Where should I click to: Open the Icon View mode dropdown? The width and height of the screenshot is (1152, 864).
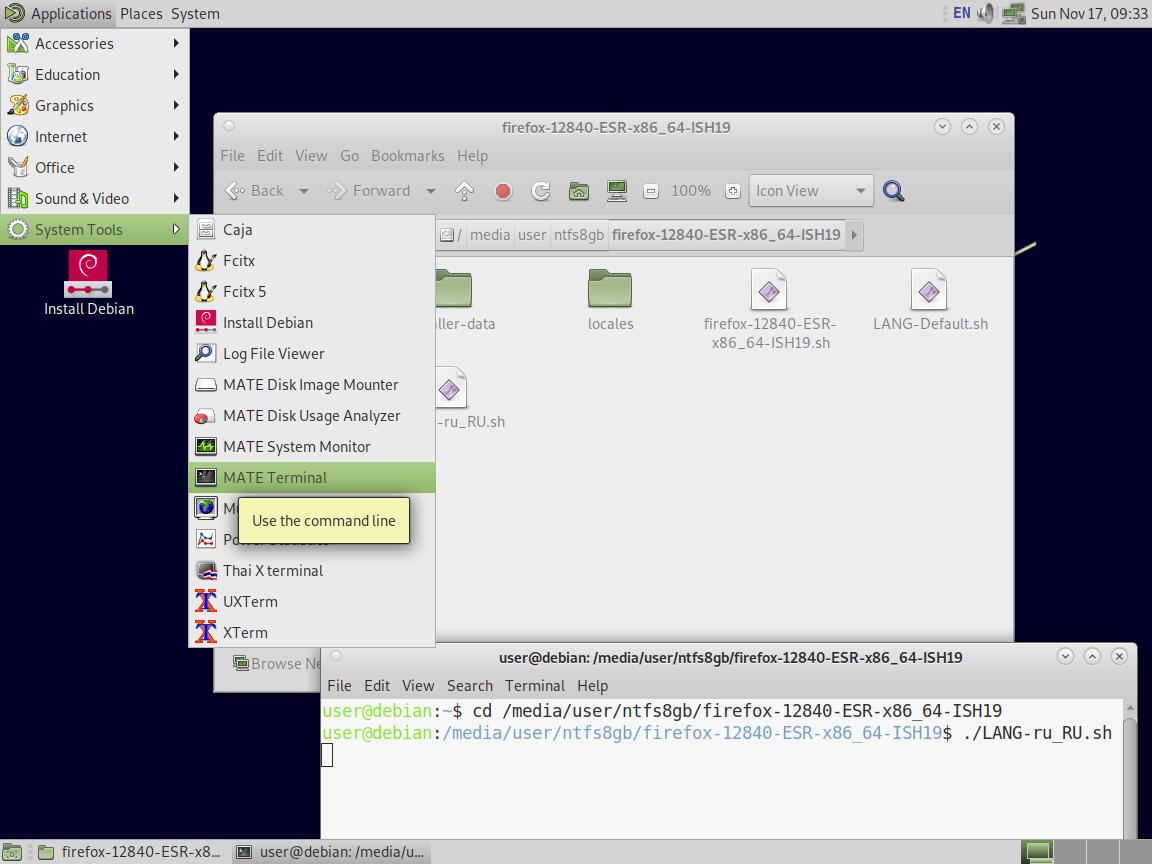(811, 191)
